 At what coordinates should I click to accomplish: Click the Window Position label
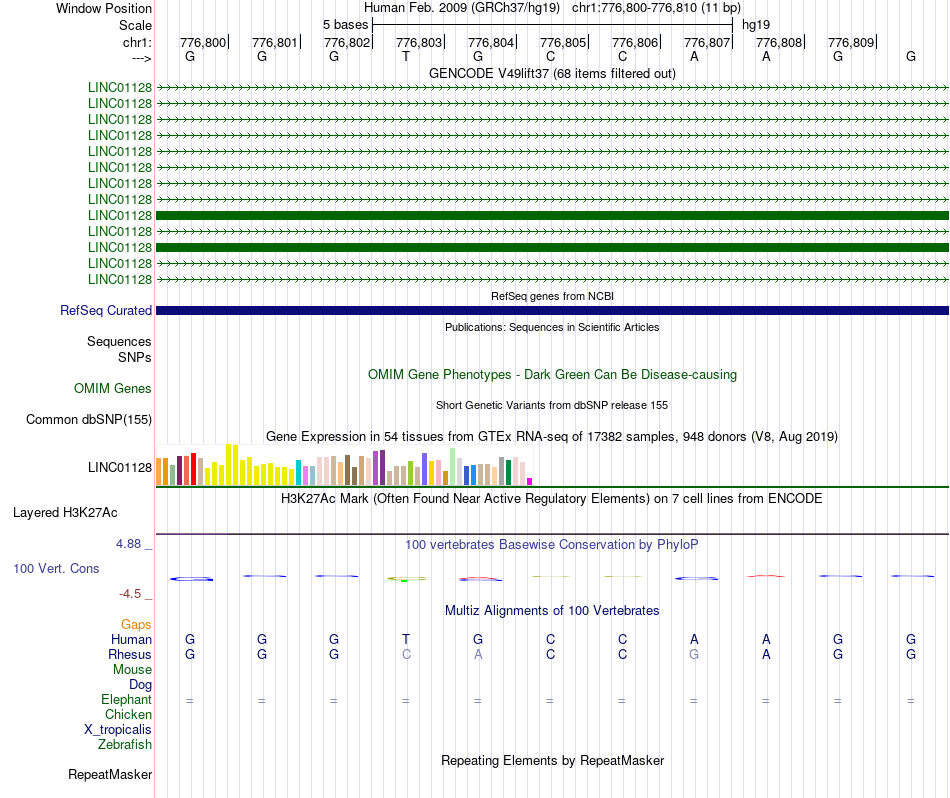point(104,8)
